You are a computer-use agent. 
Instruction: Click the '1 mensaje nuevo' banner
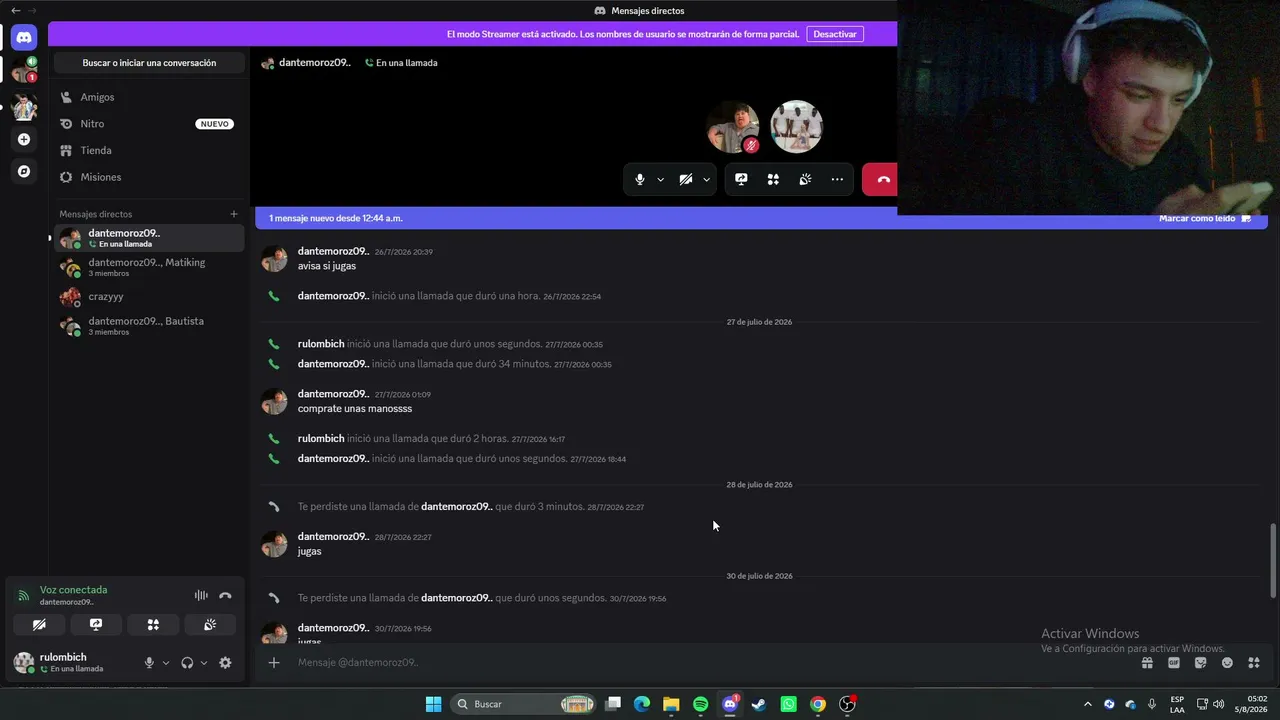coord(336,218)
